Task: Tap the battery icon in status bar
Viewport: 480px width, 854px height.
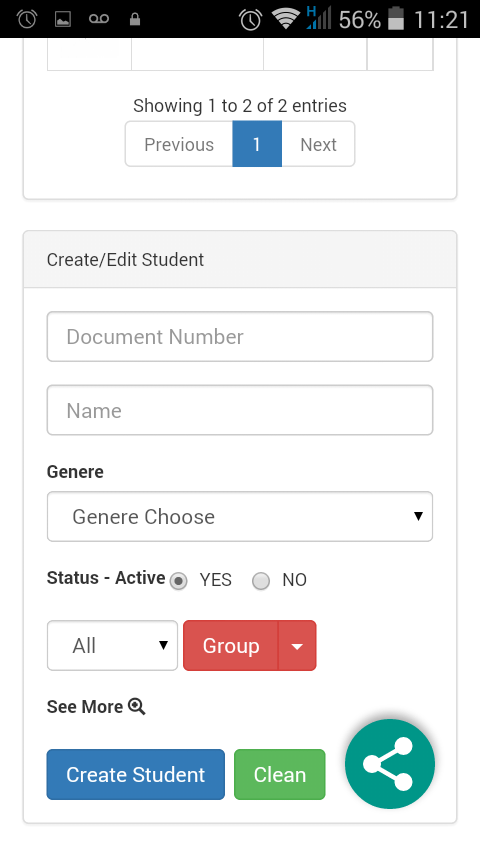Action: [x=396, y=19]
